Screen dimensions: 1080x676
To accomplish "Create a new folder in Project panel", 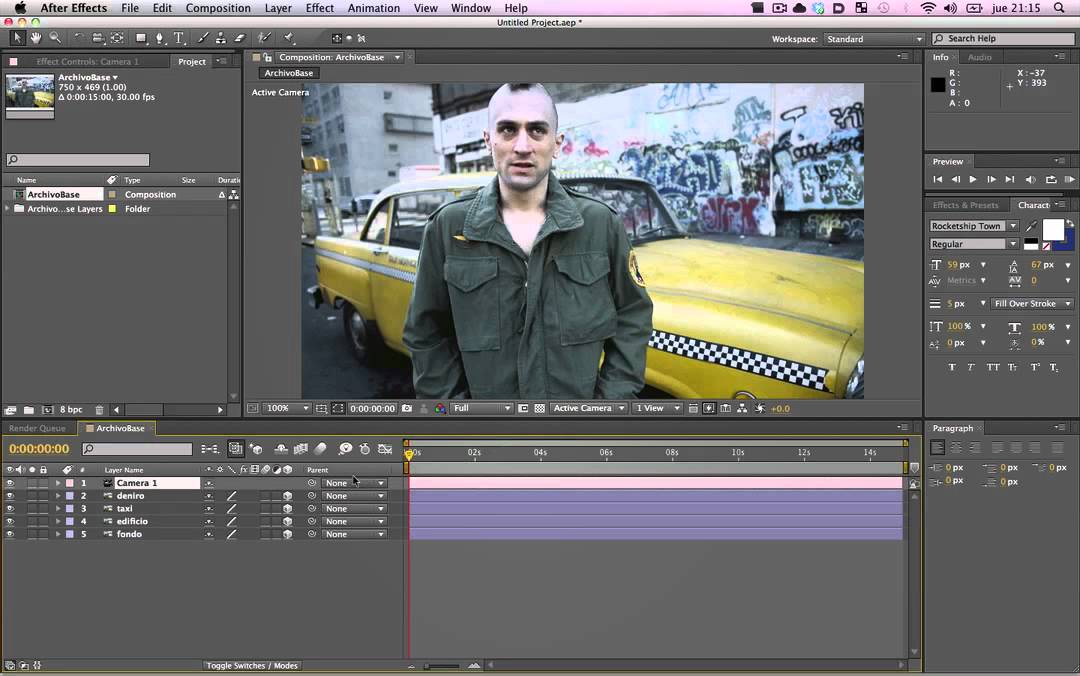I will pyautogui.click(x=28, y=409).
